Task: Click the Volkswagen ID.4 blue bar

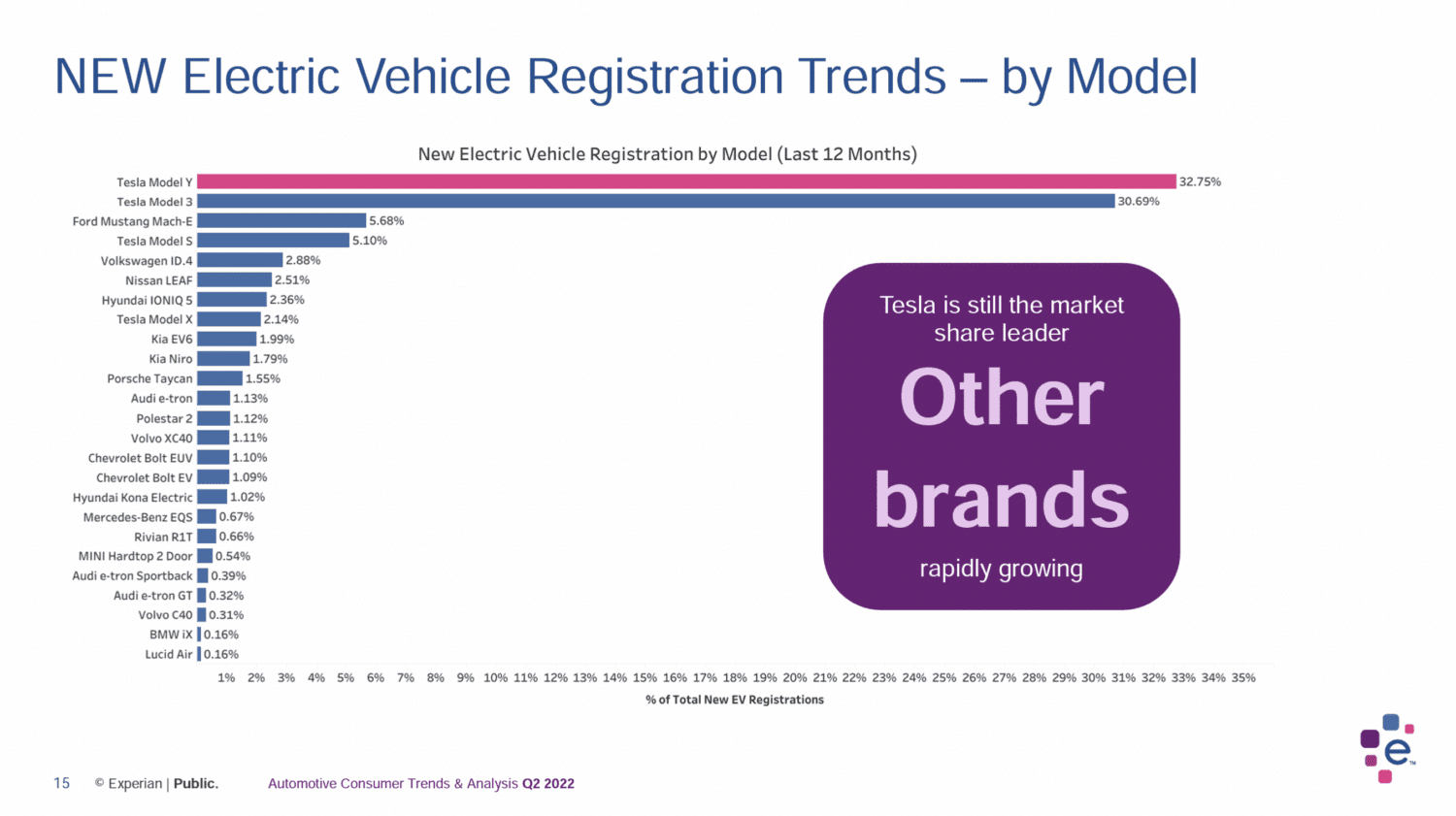Action: [x=240, y=260]
